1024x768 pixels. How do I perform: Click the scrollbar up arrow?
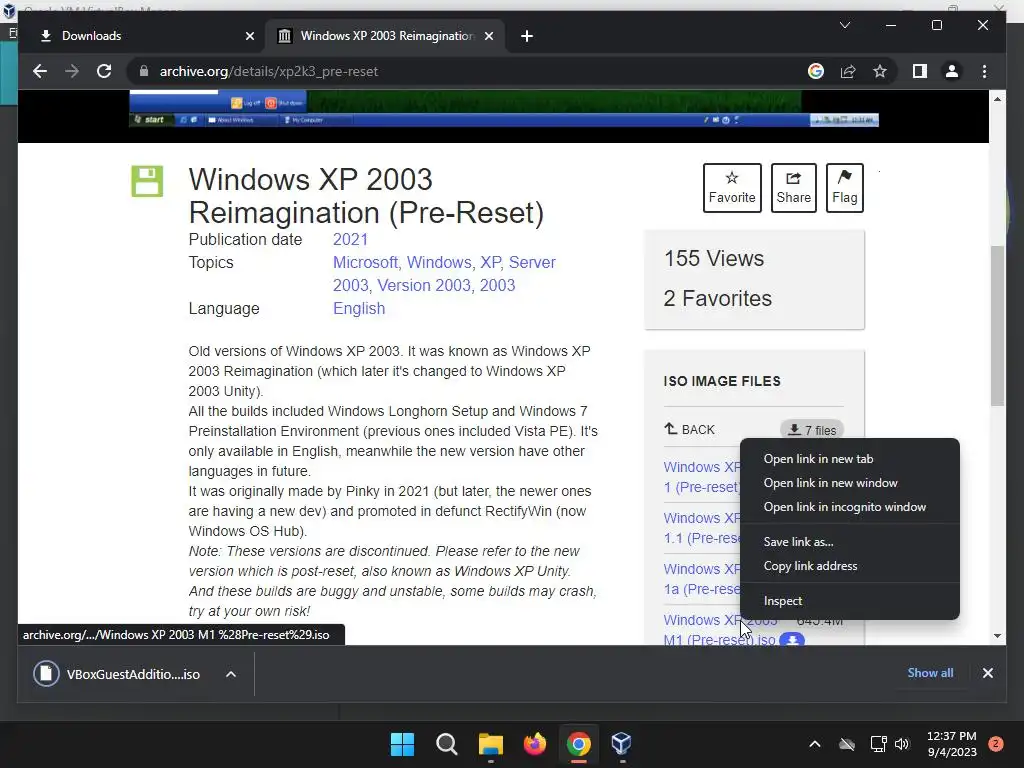coord(997,99)
